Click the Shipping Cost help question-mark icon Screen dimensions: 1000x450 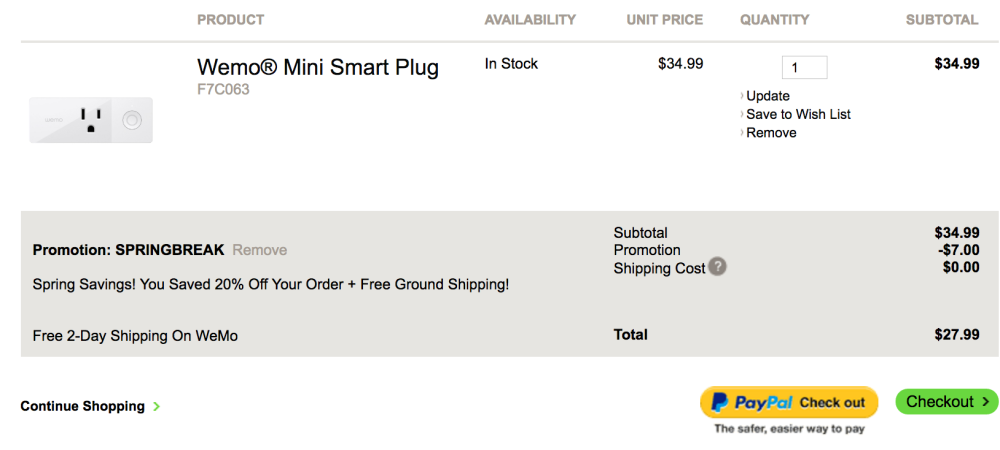pyautogui.click(x=717, y=267)
